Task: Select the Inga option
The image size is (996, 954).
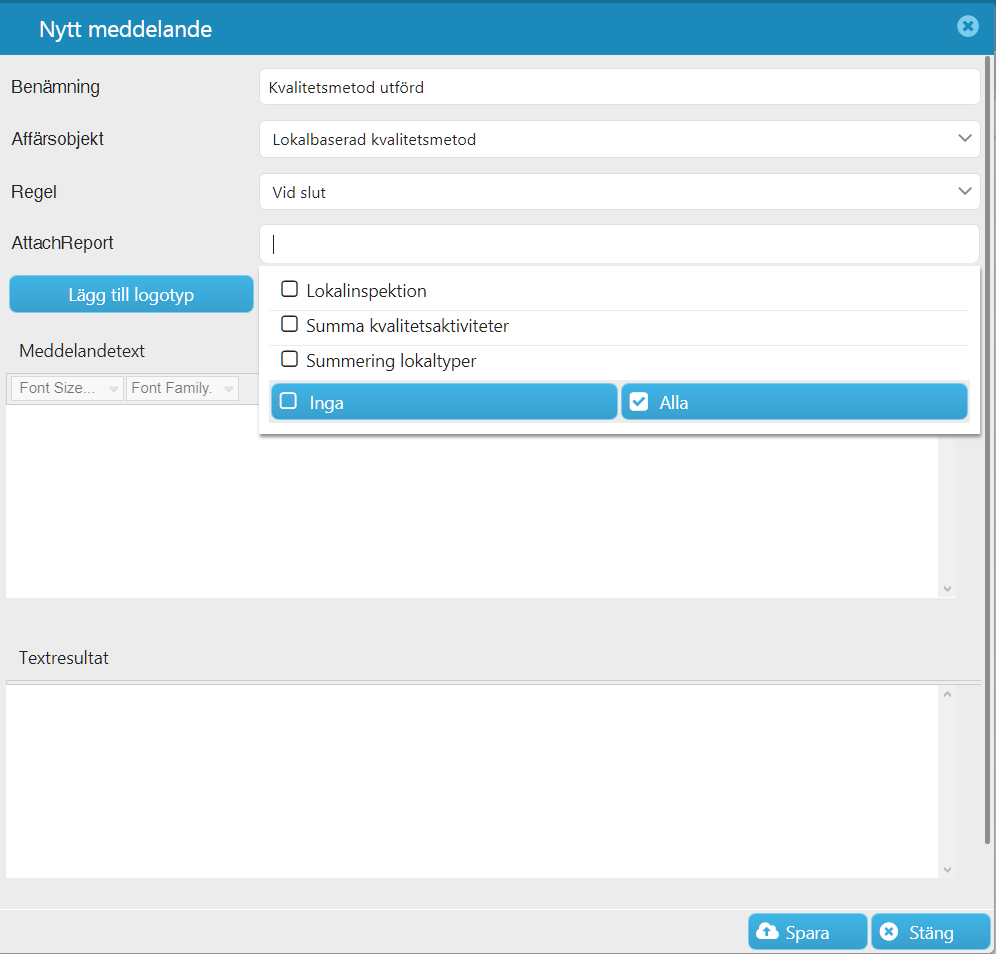Action: [444, 401]
